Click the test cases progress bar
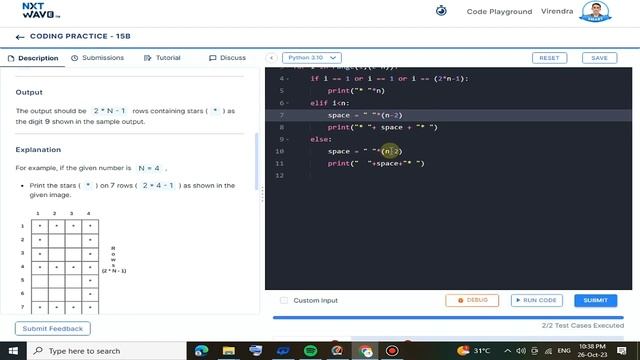Viewport: 640px width, 360px height. tap(448, 317)
